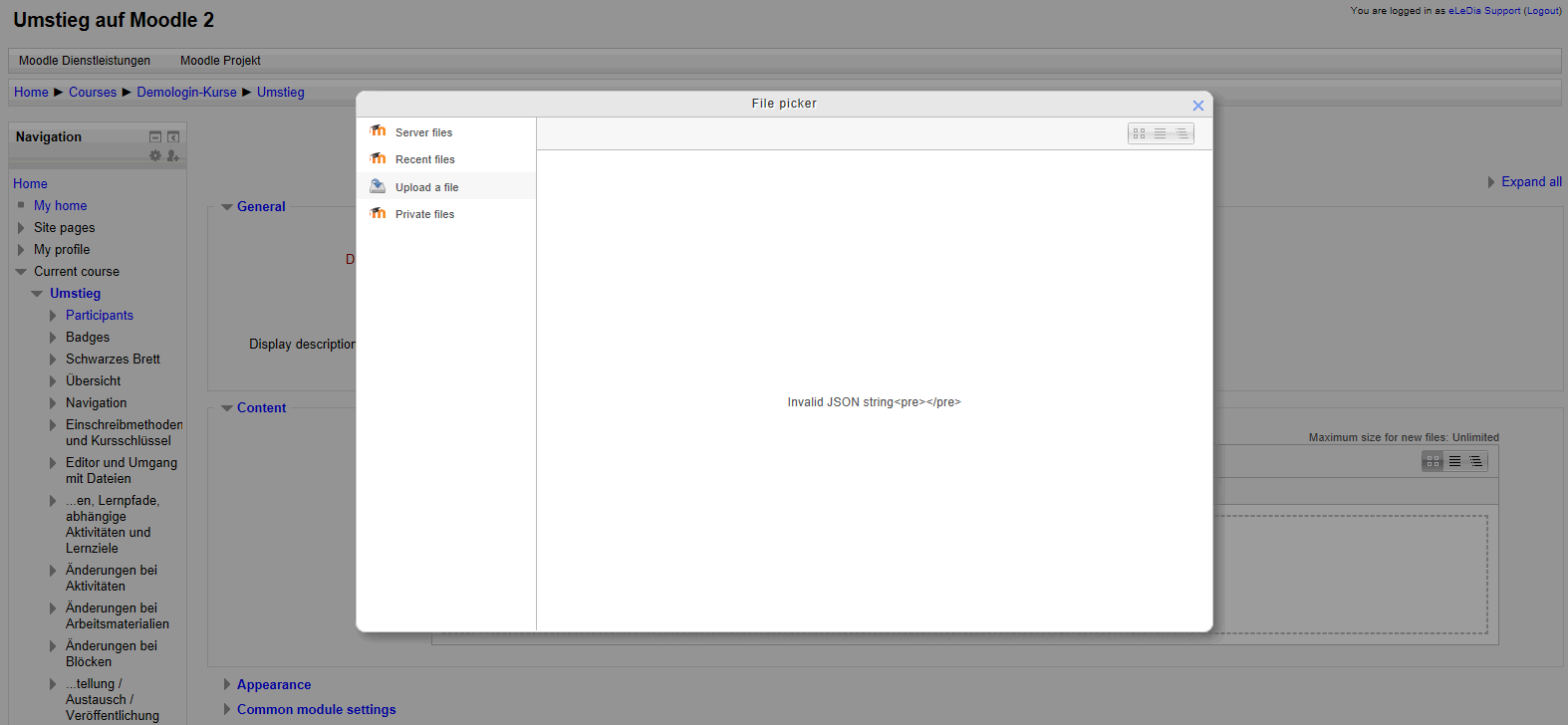Hide the Navigation block
This screenshot has height=725, width=1568.
155,136
